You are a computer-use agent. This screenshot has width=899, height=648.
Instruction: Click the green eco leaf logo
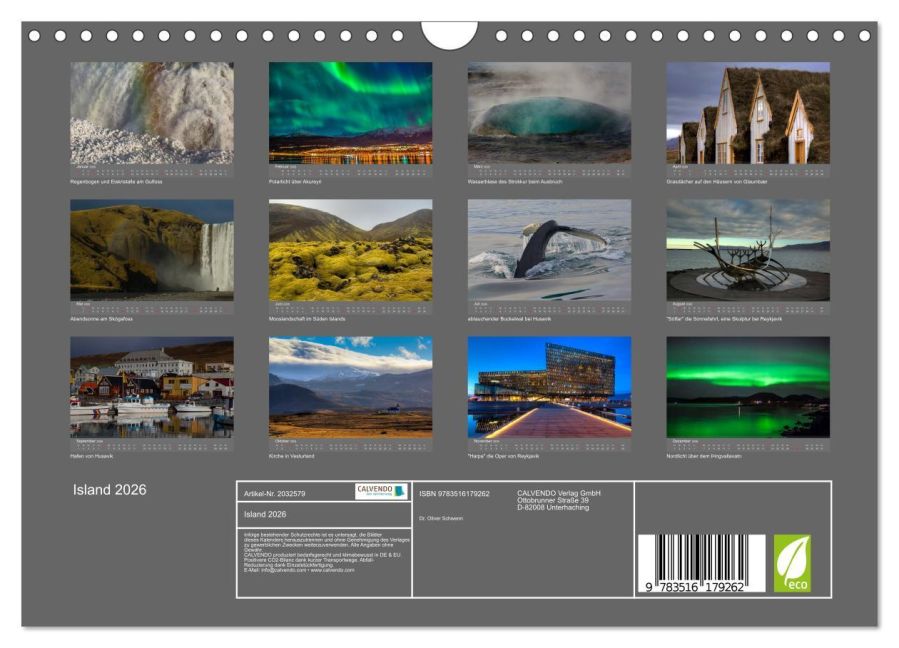(792, 563)
